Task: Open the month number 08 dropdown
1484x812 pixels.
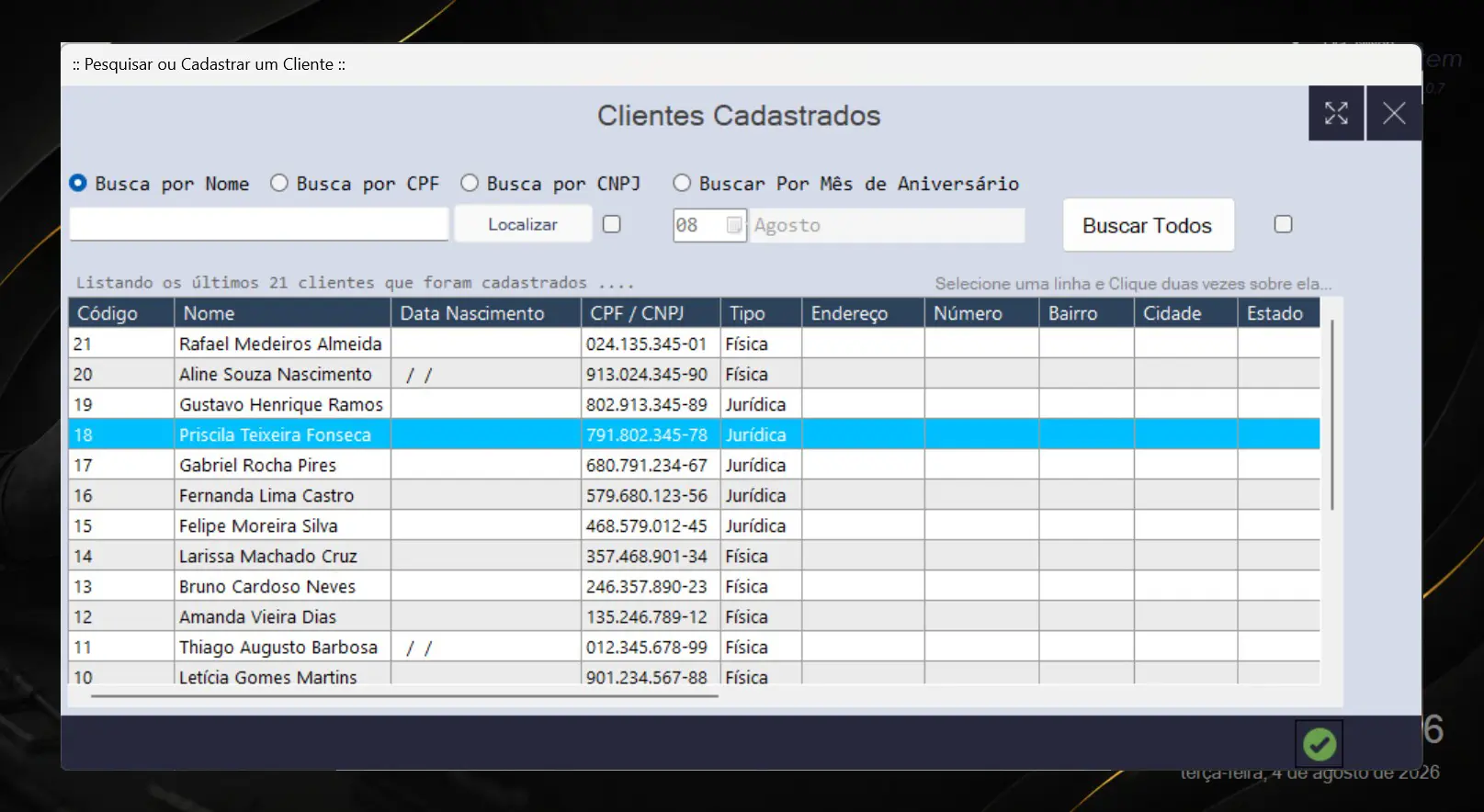Action: tap(734, 225)
